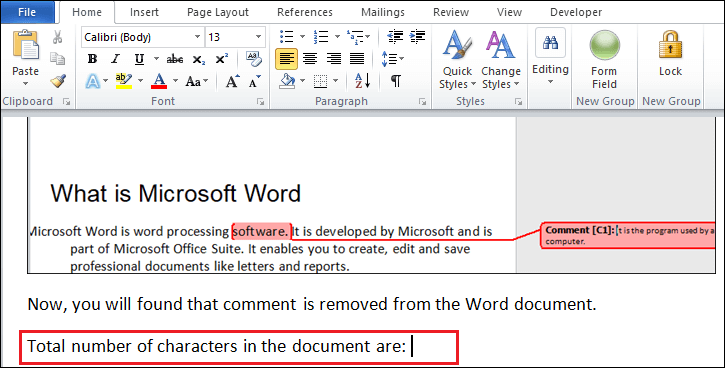Open the Editing binoculars menu
Viewport: 725px width, 368px height.
click(550, 56)
